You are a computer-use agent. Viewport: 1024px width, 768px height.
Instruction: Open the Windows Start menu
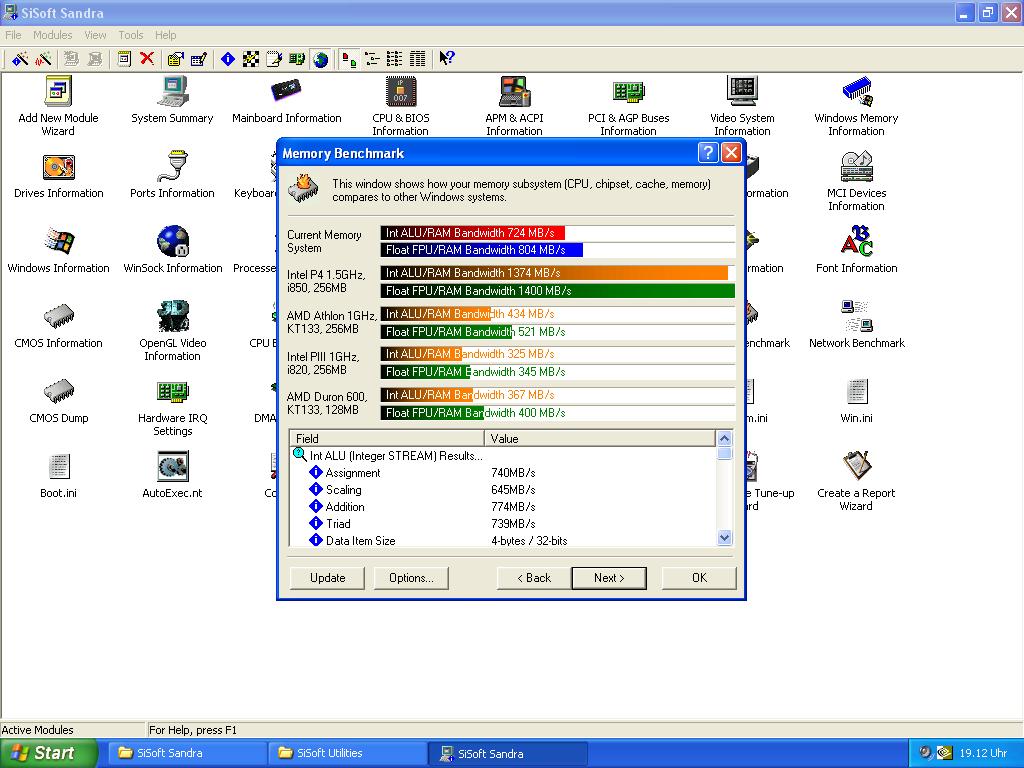click(48, 753)
